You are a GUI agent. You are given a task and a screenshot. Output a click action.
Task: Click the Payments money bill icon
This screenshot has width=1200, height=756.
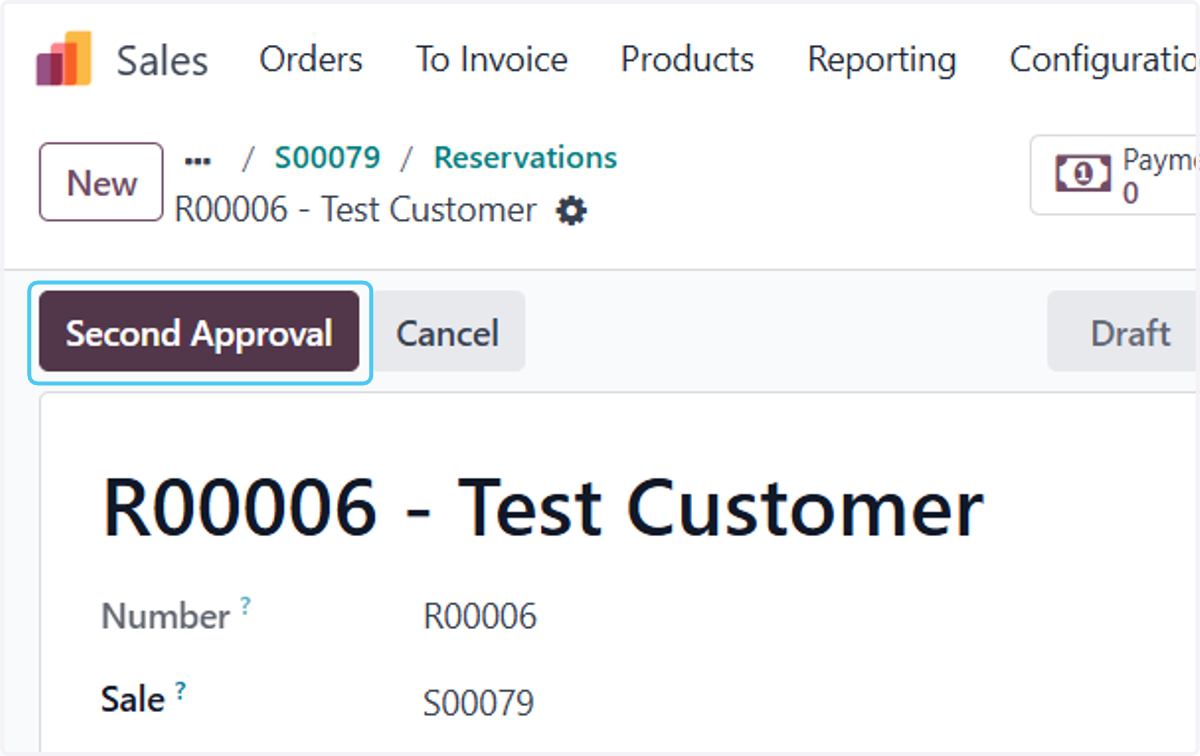coord(1083,175)
